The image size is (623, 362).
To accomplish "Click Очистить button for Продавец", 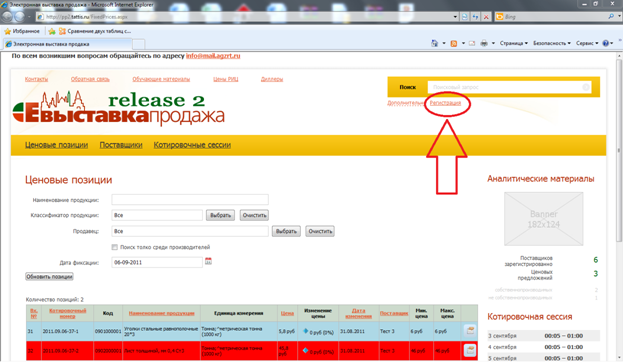I will pos(320,231).
